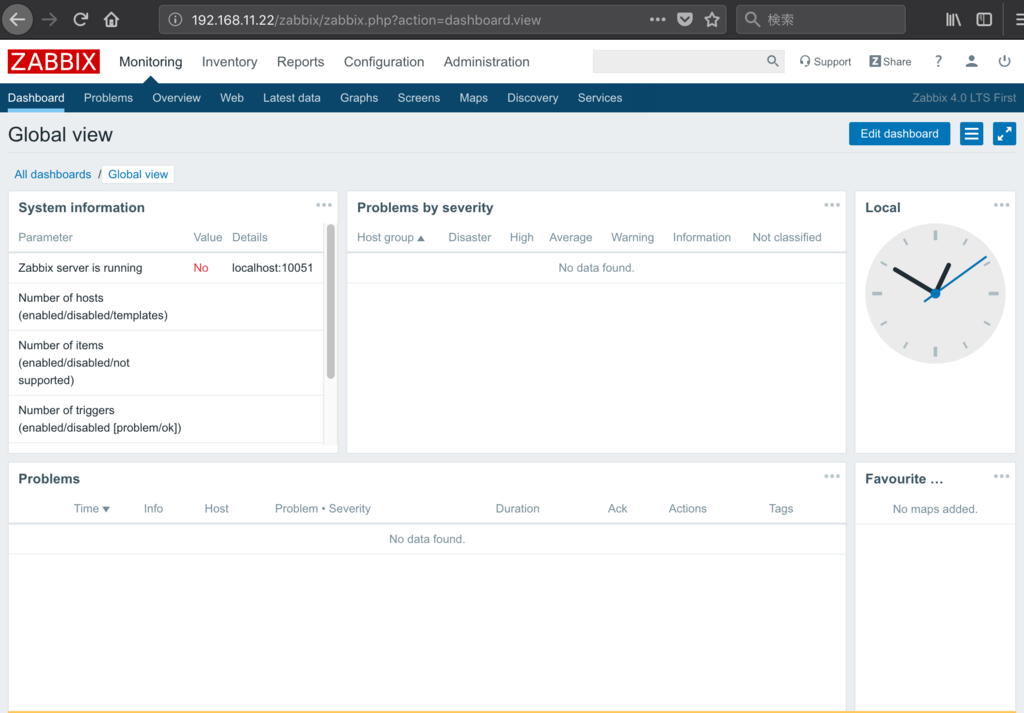Click the Local analog clock
This screenshot has width=1024, height=713.
935,294
